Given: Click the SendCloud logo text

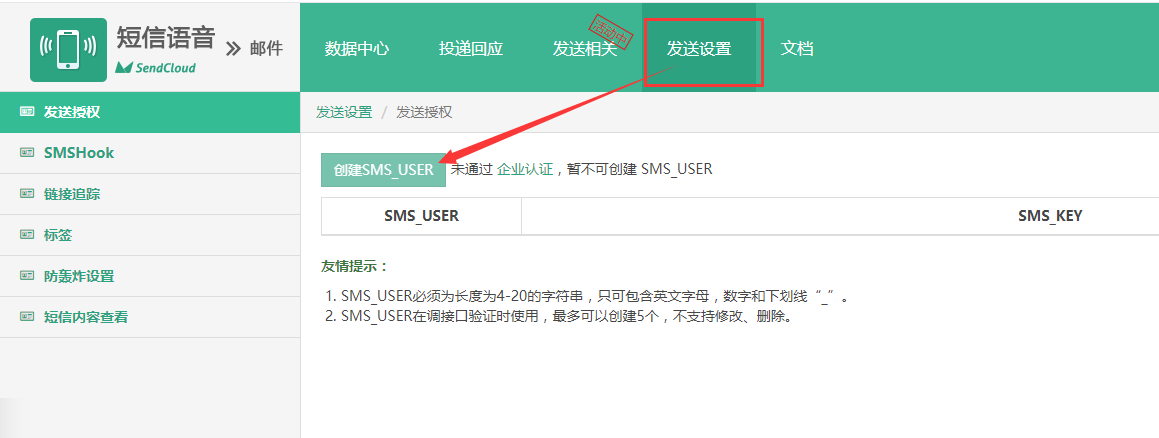Looking at the screenshot, I should [156, 68].
